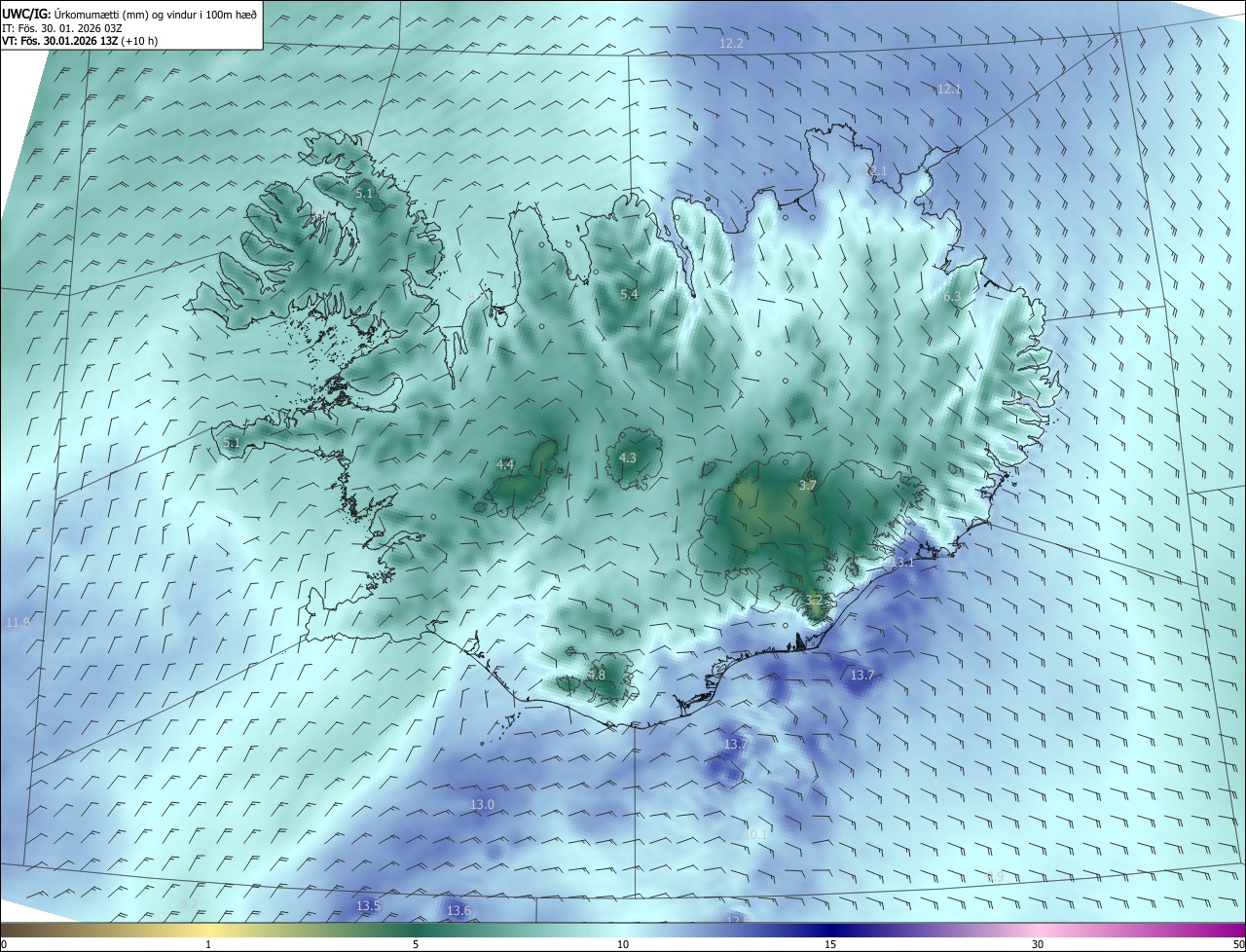The image size is (1246, 952).
Task: Click the 5.1 value on the Westfjords
Action: (364, 194)
